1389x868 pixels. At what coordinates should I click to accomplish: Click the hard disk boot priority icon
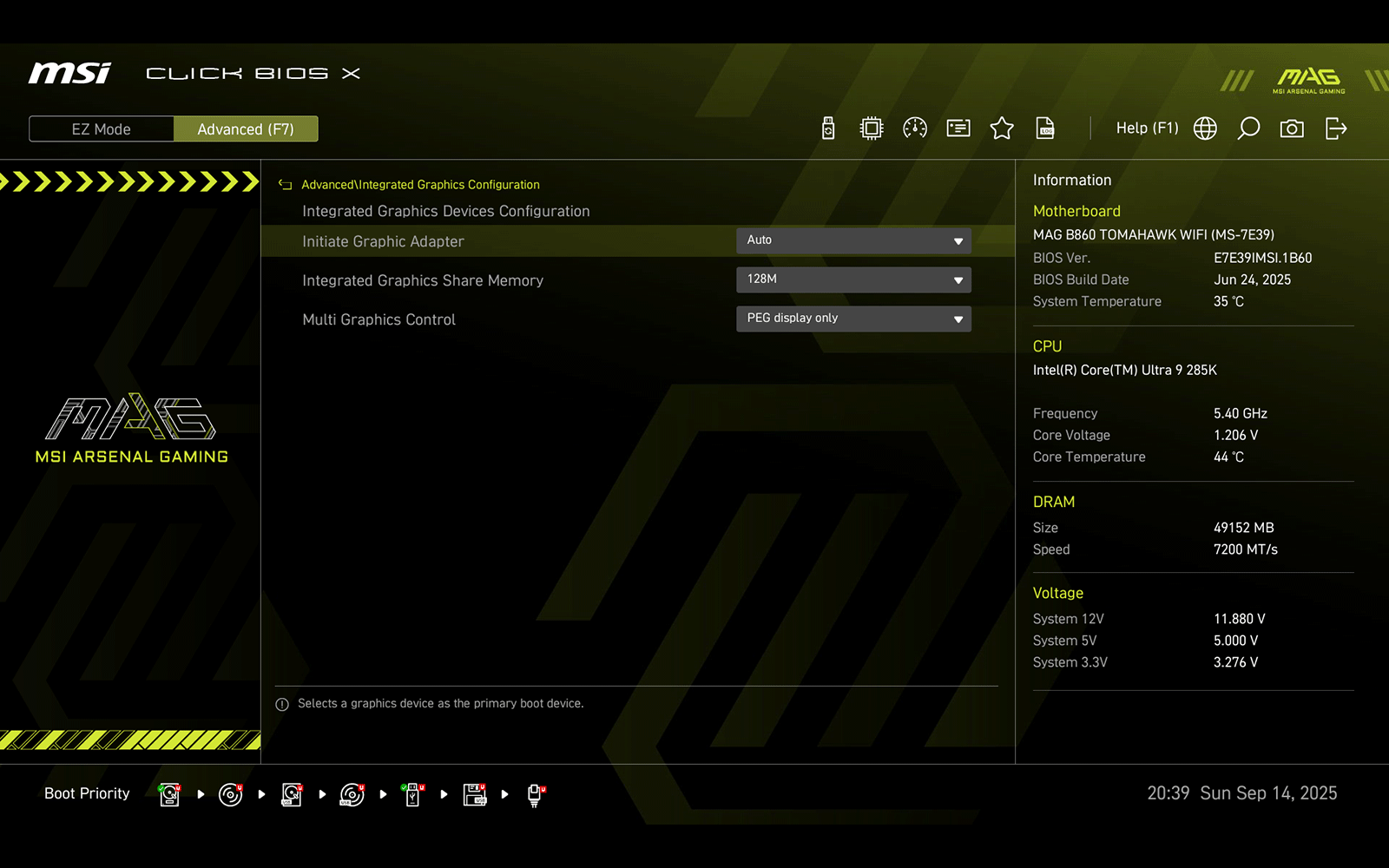[170, 794]
